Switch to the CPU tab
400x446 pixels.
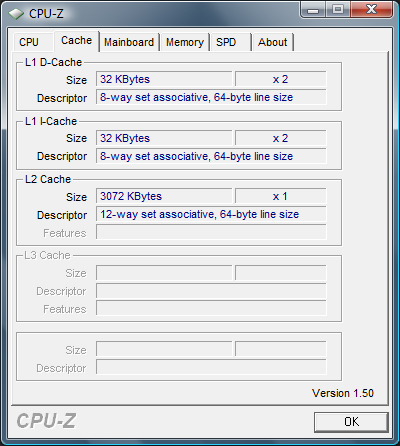[x=29, y=42]
